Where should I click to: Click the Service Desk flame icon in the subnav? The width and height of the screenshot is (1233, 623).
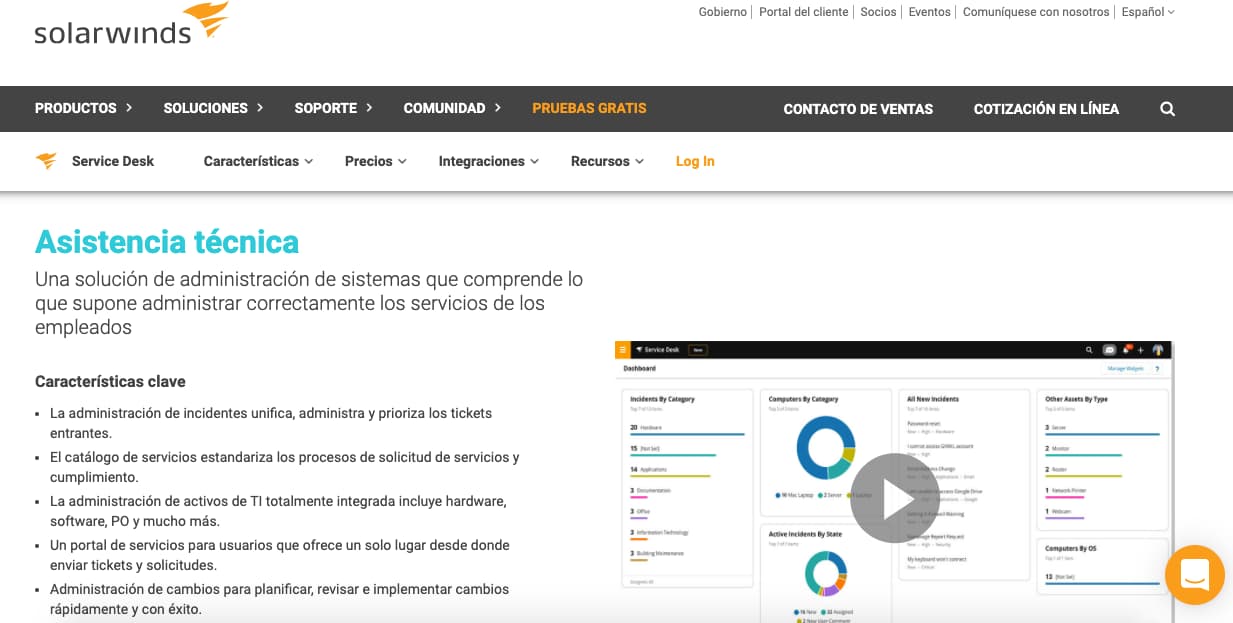coord(44,161)
